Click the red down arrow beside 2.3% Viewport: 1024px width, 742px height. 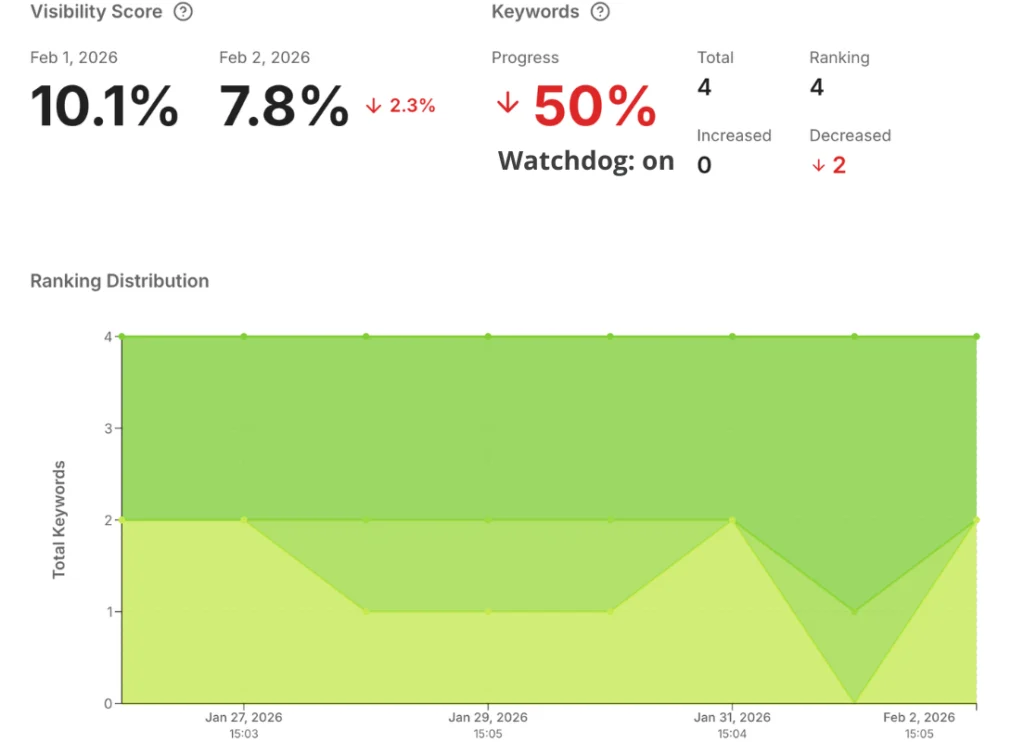tap(374, 106)
